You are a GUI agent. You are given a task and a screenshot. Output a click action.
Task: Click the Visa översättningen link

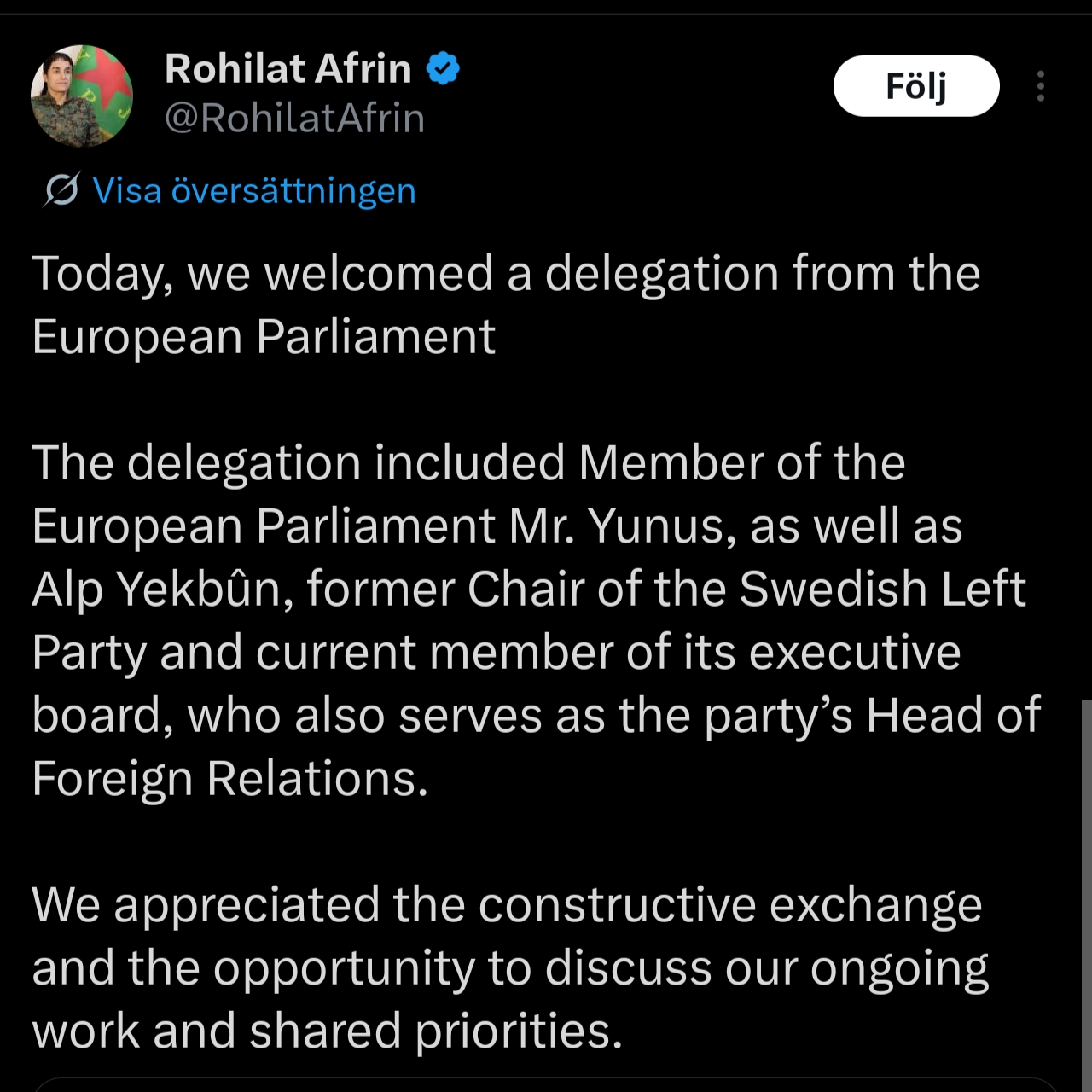253,190
